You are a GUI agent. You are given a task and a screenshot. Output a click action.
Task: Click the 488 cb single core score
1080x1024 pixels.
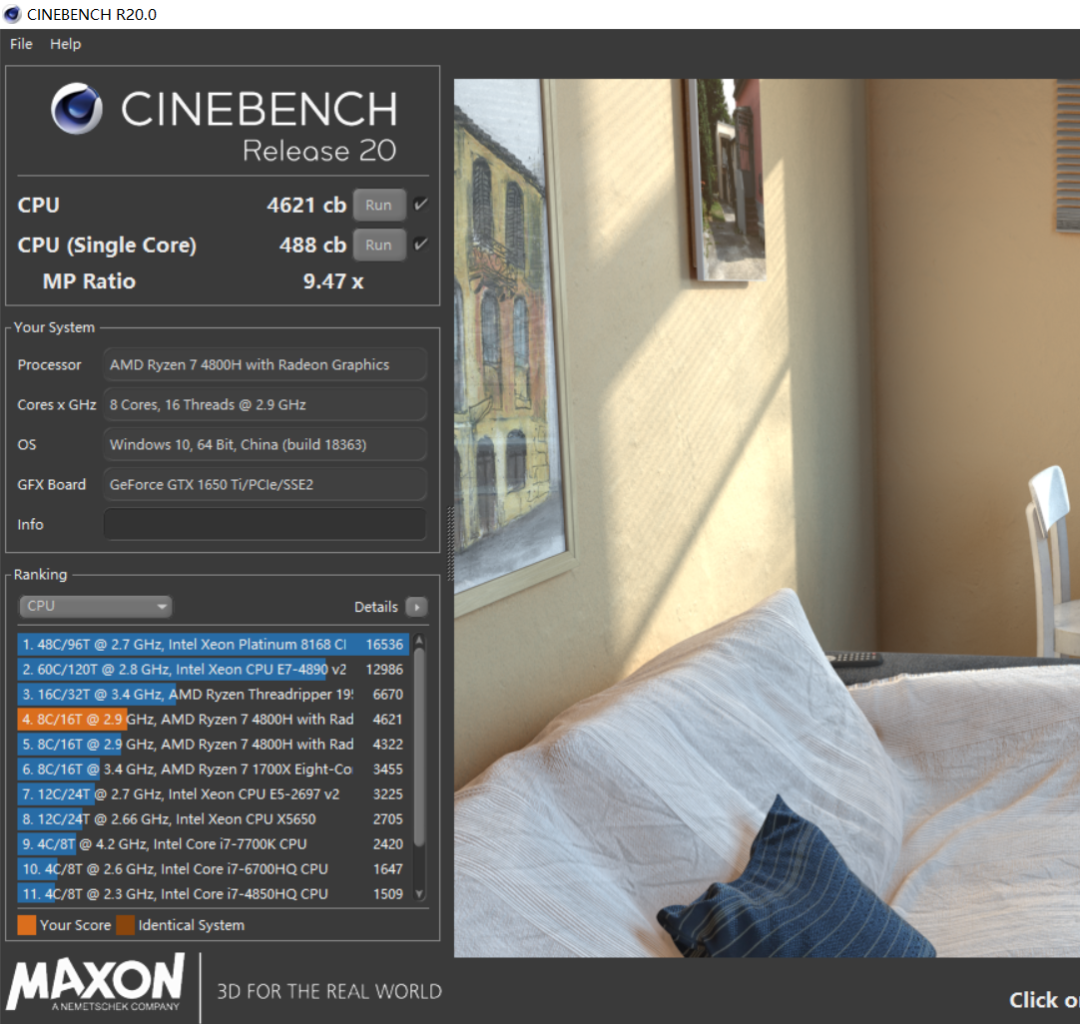tap(313, 244)
